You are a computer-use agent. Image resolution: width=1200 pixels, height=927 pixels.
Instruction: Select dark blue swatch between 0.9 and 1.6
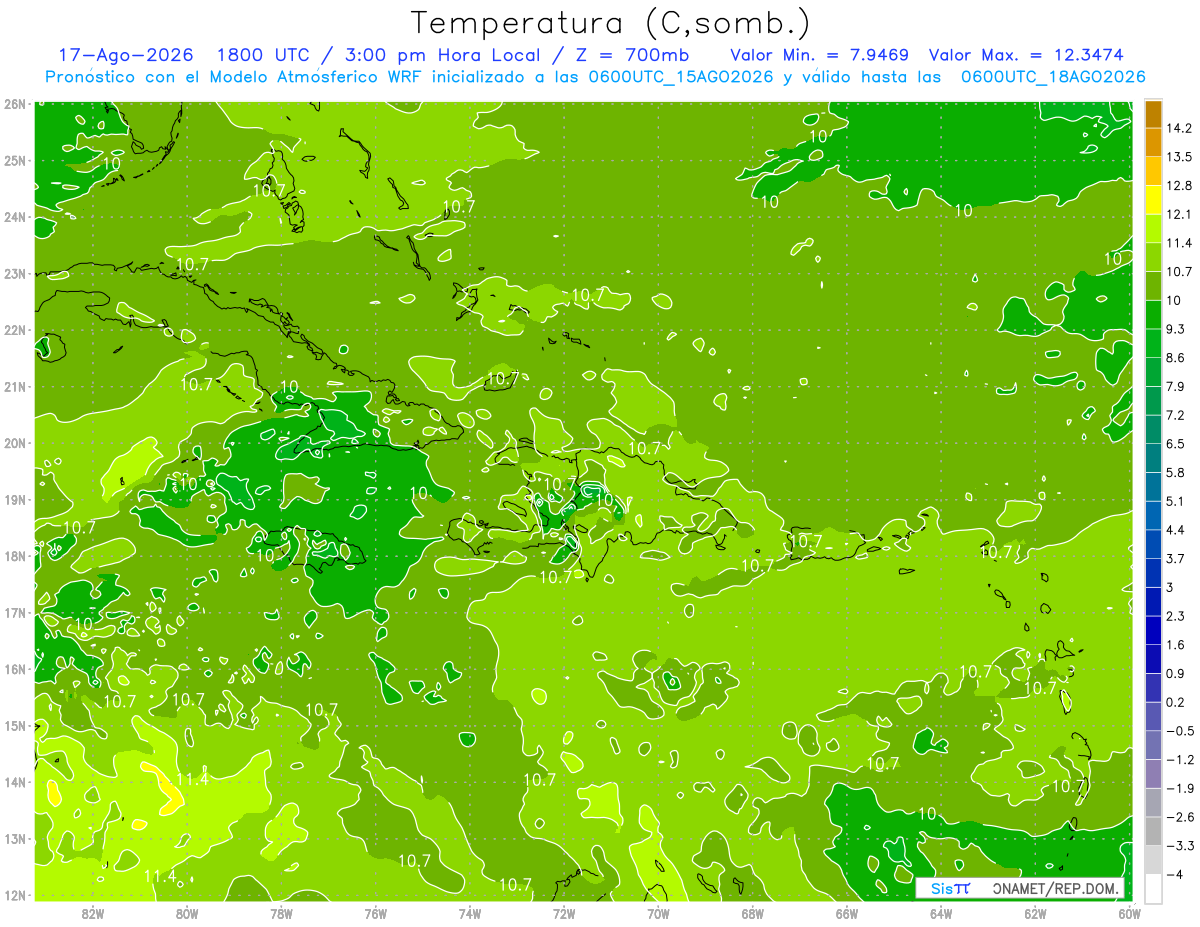point(1154,659)
